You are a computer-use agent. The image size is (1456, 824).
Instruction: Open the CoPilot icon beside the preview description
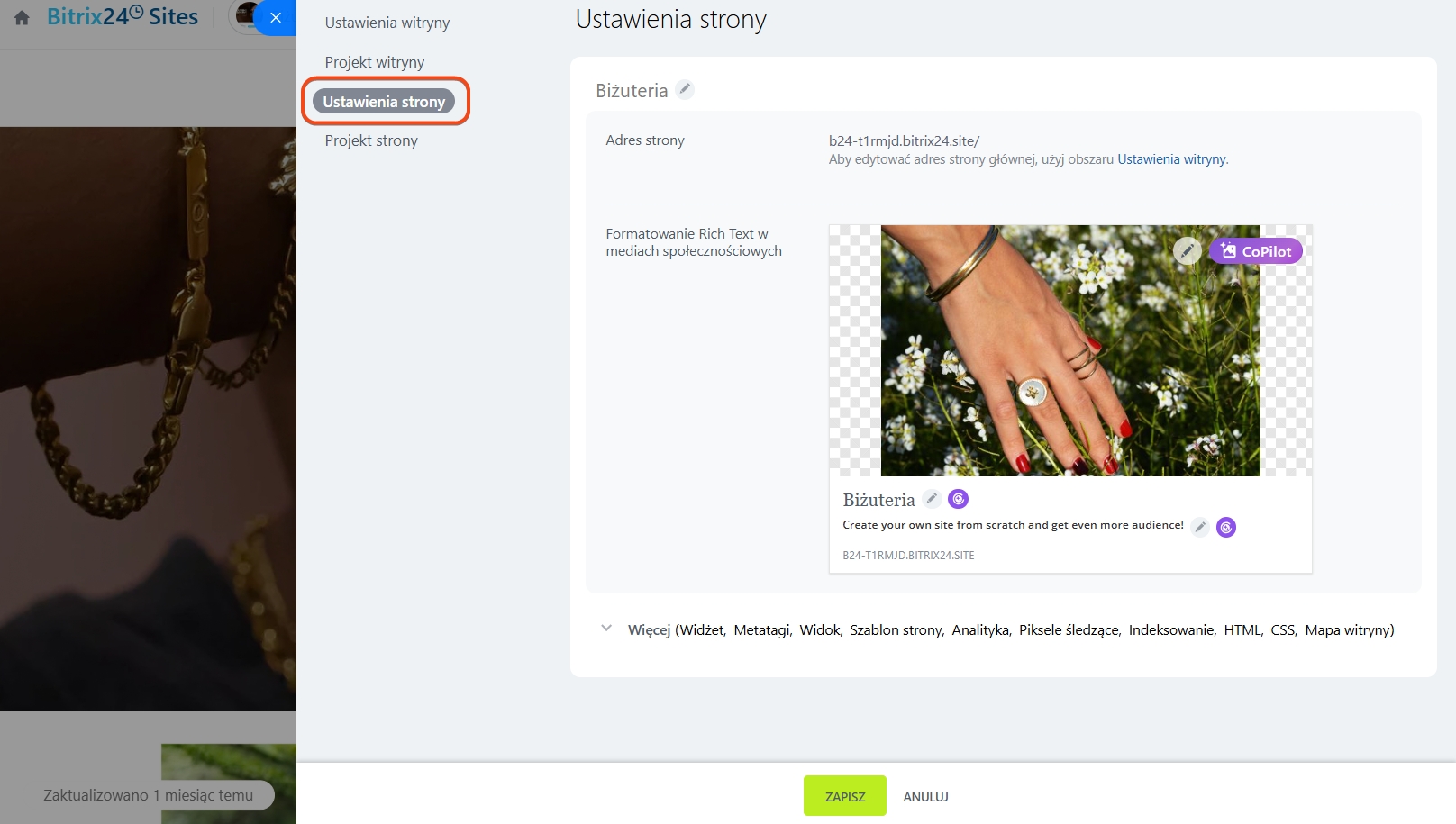[1226, 527]
